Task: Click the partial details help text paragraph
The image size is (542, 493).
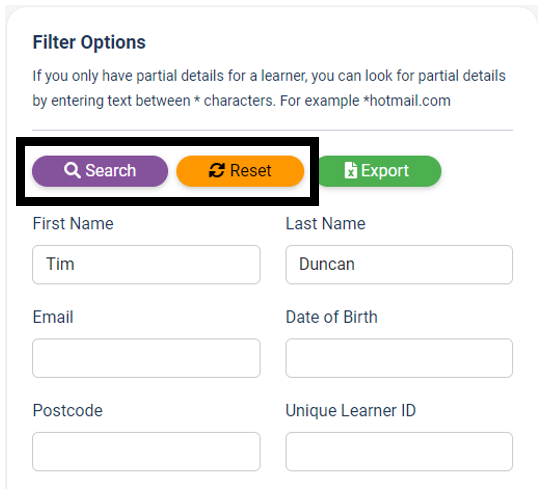Action: [x=269, y=88]
